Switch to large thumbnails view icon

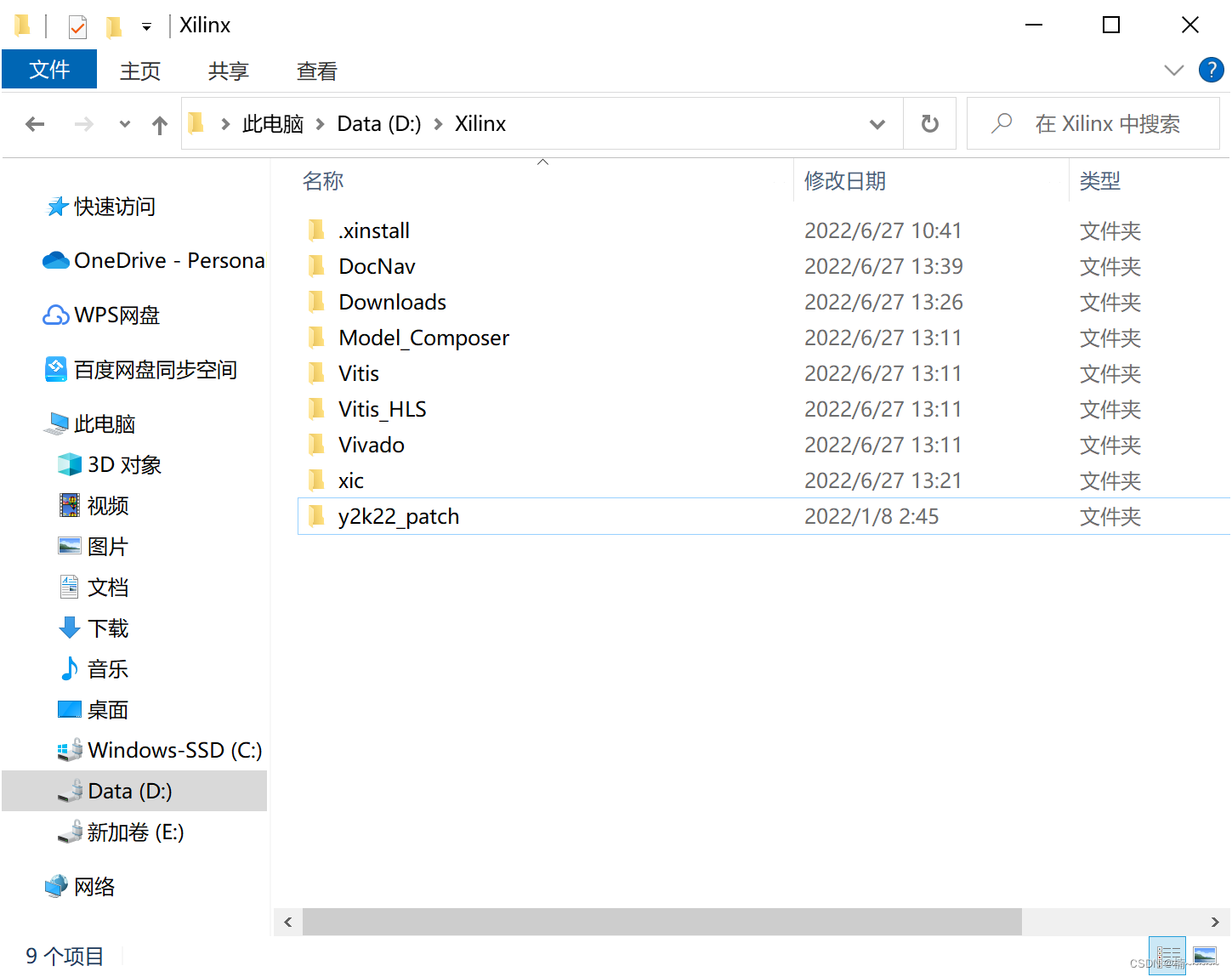tap(1205, 955)
